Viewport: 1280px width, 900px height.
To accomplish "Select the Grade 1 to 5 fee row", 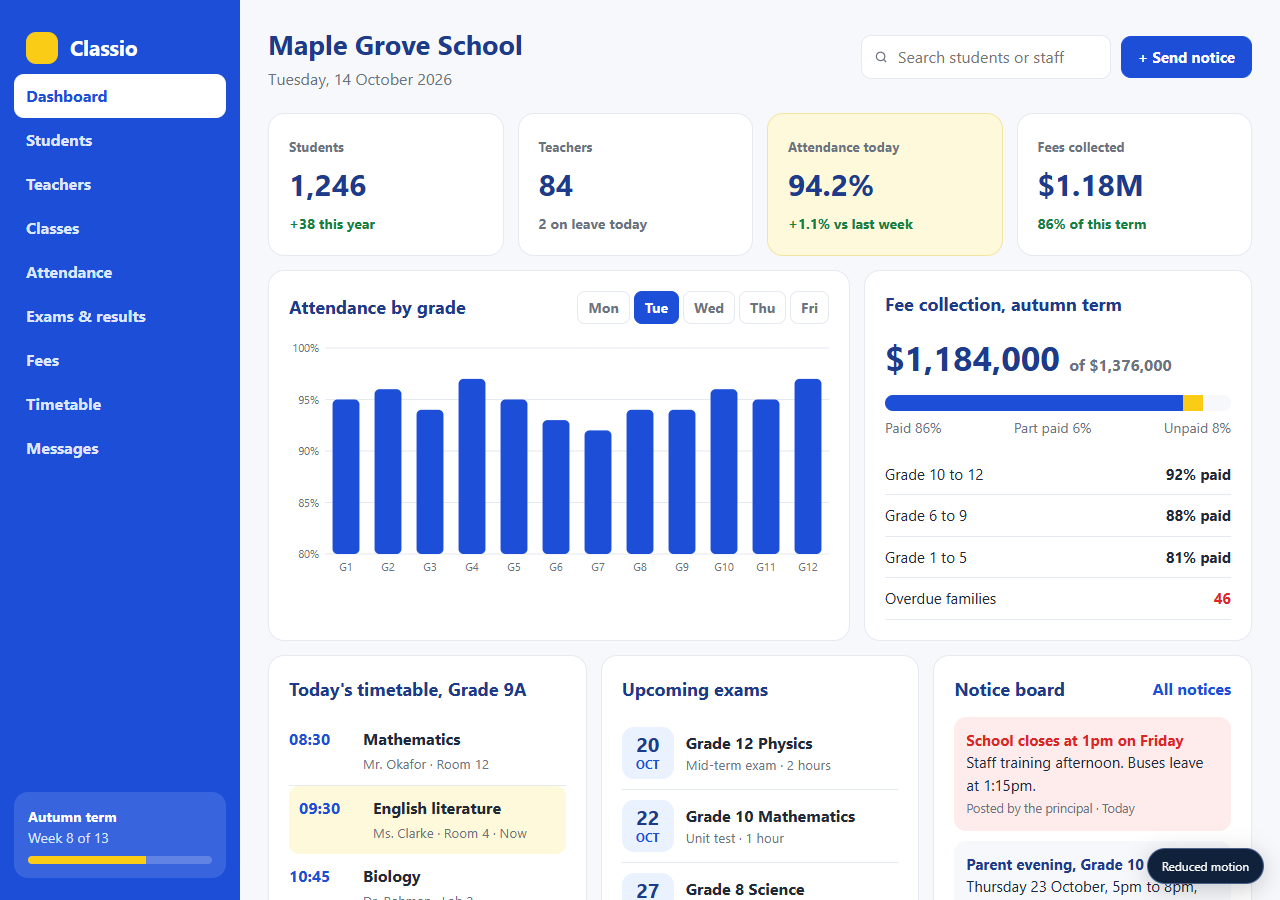I will click(1058, 558).
